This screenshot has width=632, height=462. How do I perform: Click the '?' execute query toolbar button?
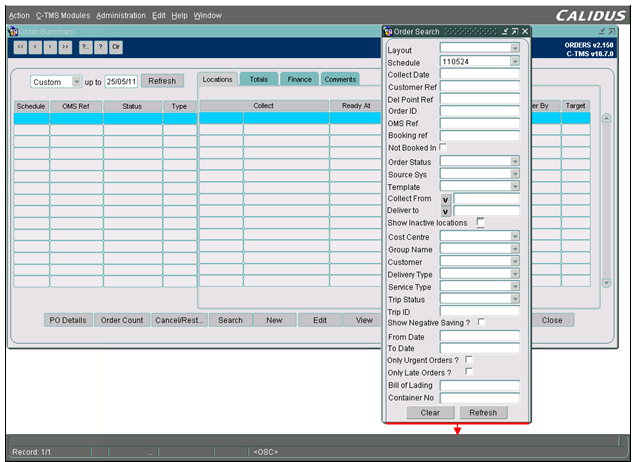point(101,47)
